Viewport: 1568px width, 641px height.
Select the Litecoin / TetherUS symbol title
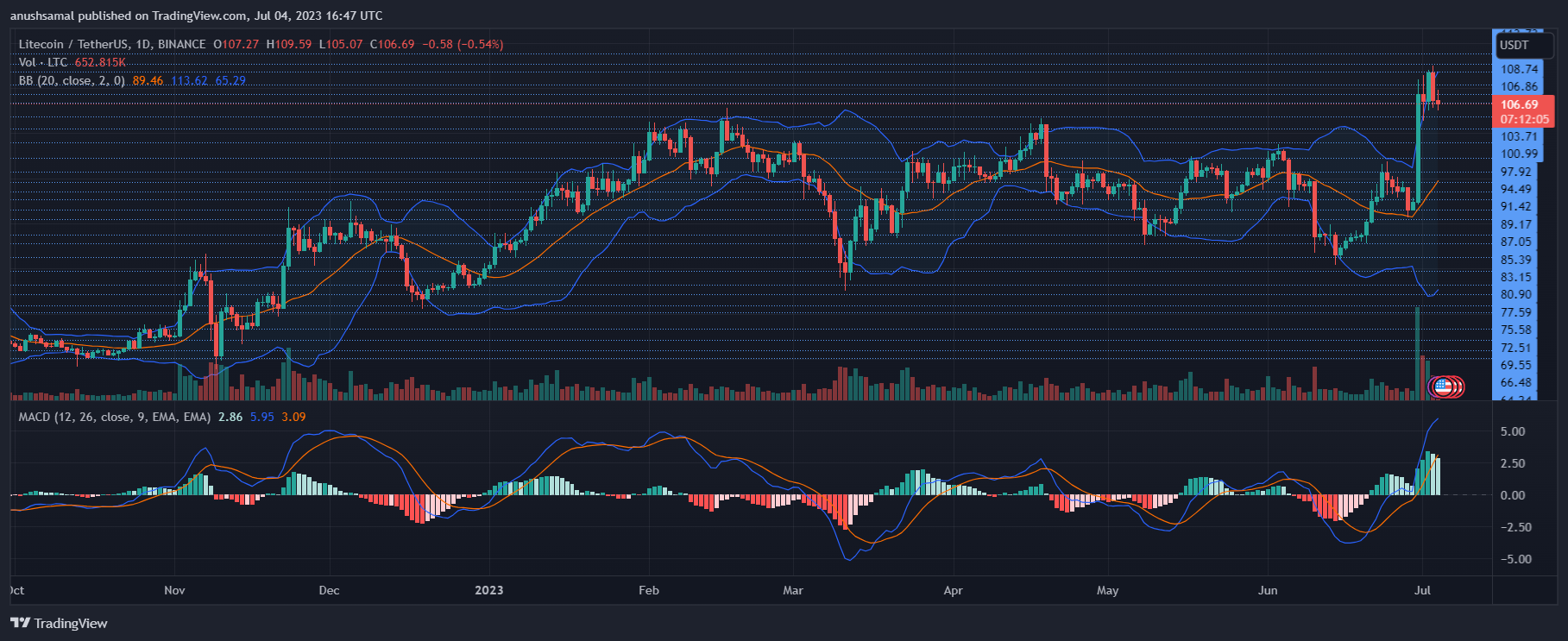112,44
